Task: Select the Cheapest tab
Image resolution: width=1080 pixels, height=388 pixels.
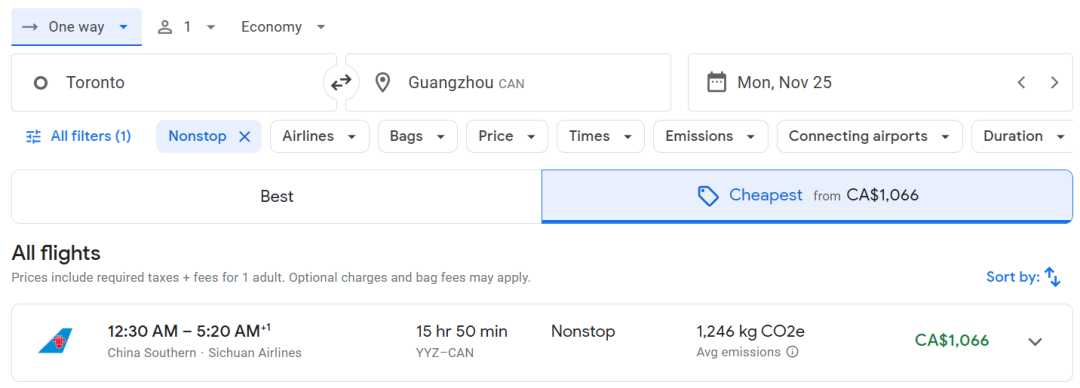Action: click(x=807, y=196)
